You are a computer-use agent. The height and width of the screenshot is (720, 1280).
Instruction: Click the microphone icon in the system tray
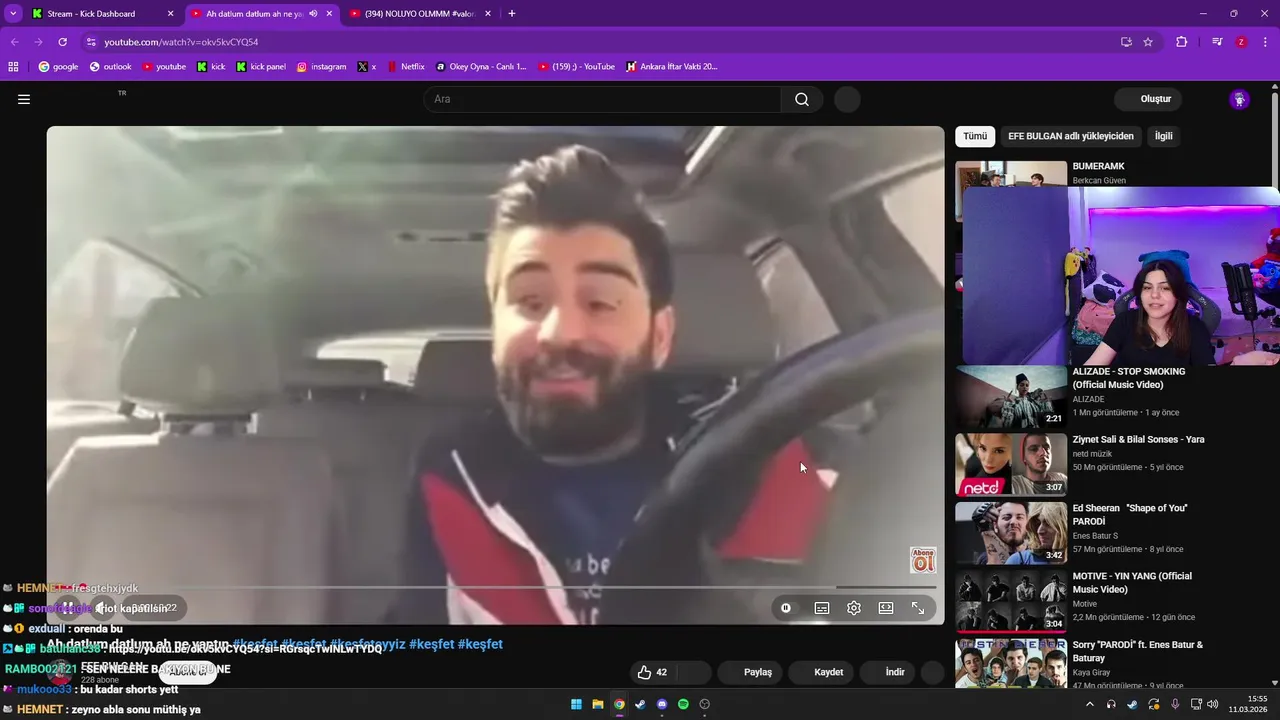(1175, 704)
